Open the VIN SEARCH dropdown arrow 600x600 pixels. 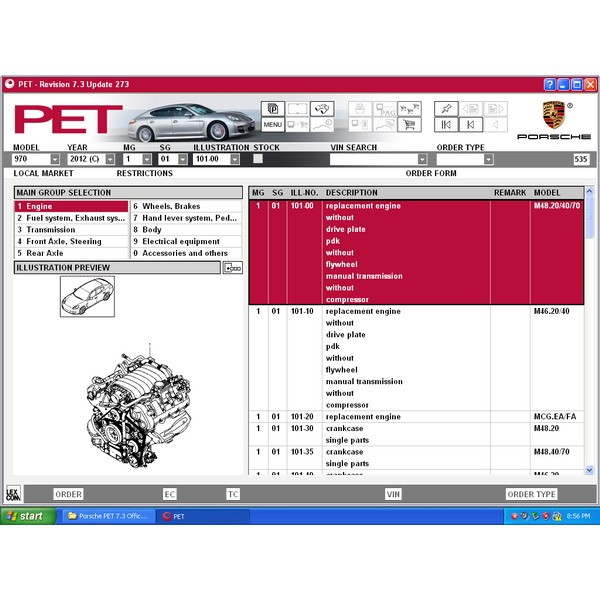[422, 159]
